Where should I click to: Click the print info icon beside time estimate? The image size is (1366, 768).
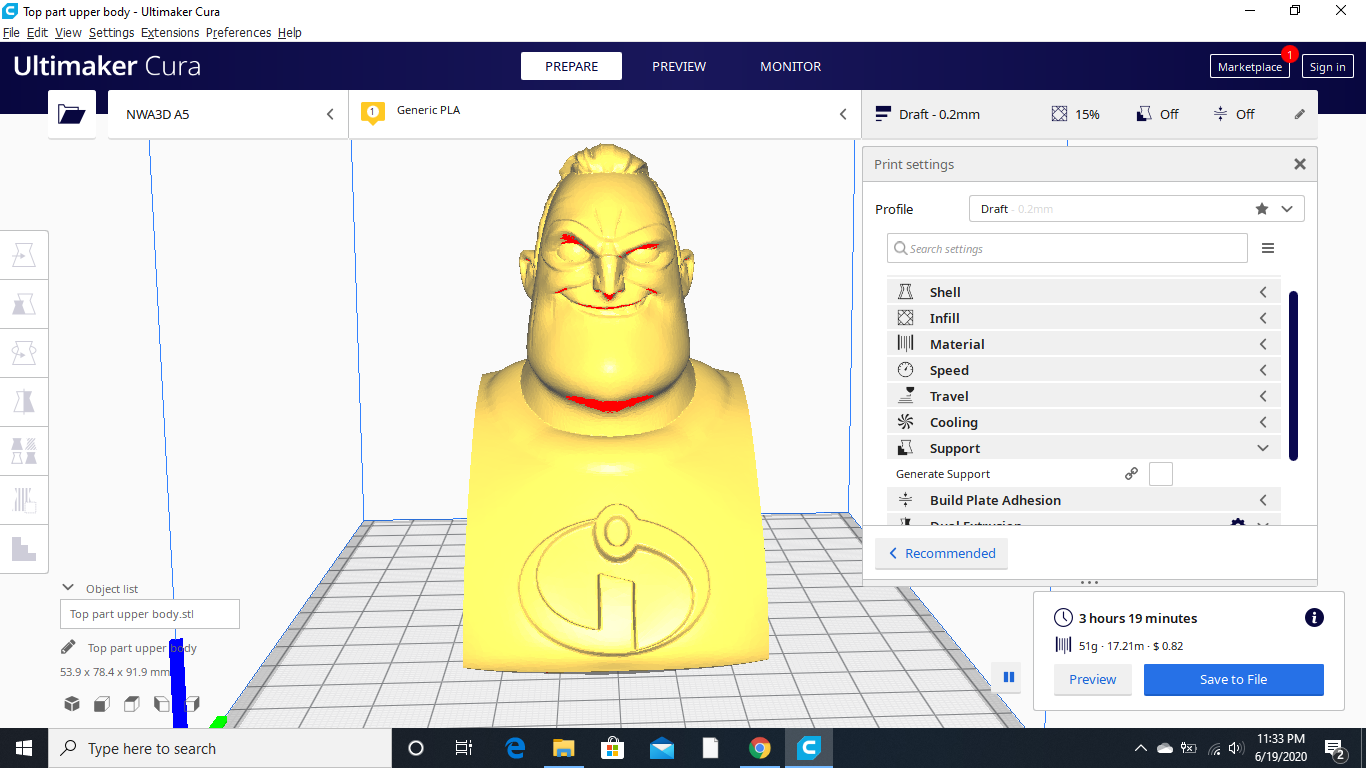click(x=1314, y=618)
